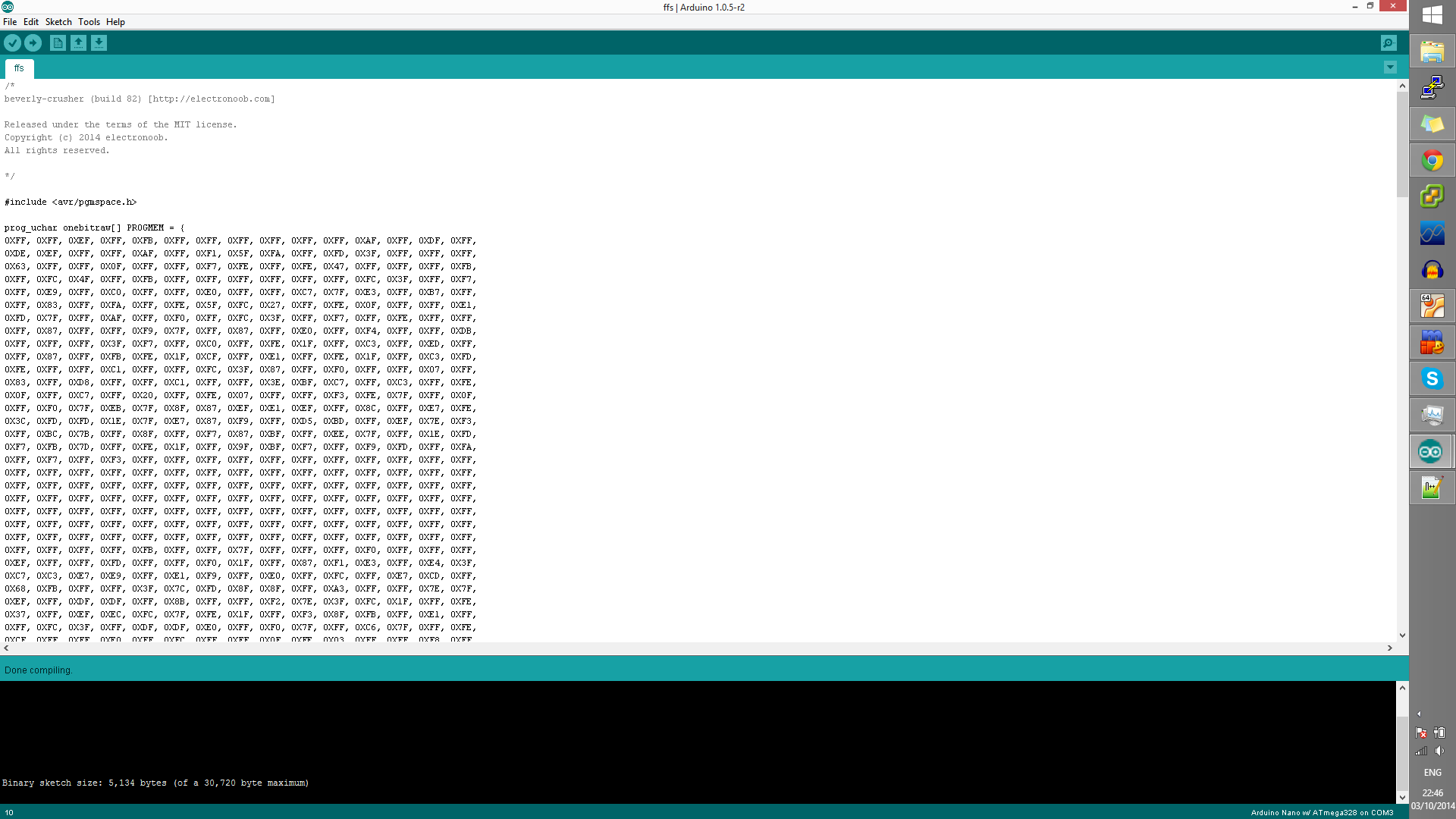Viewport: 1456px width, 819px height.
Task: Open the Sketch menu
Action: pos(58,21)
